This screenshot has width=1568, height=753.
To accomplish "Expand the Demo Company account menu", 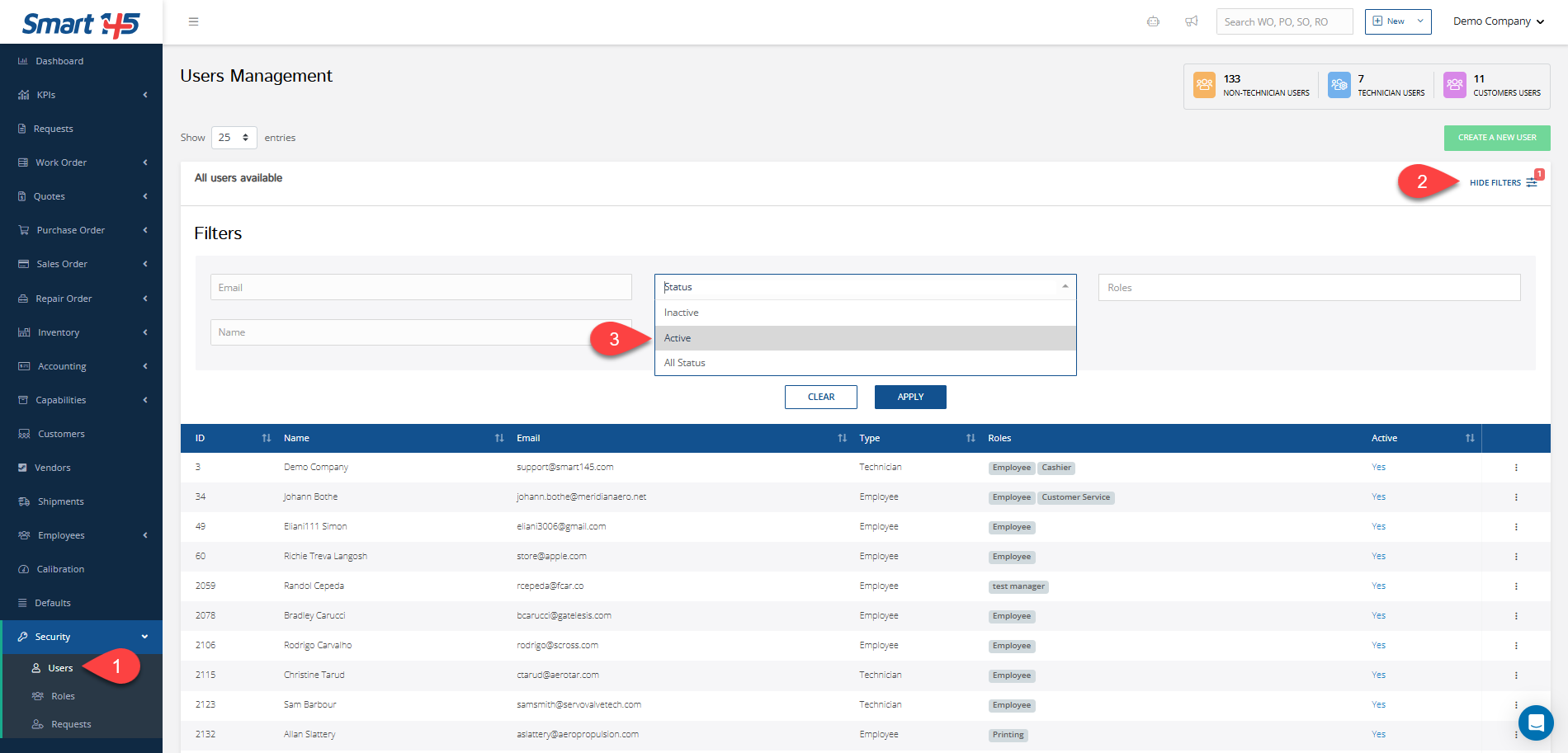I will [1498, 21].
